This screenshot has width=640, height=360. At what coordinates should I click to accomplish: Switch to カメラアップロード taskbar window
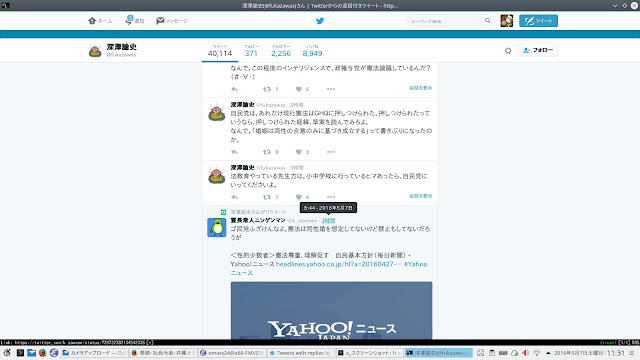(x=94, y=353)
